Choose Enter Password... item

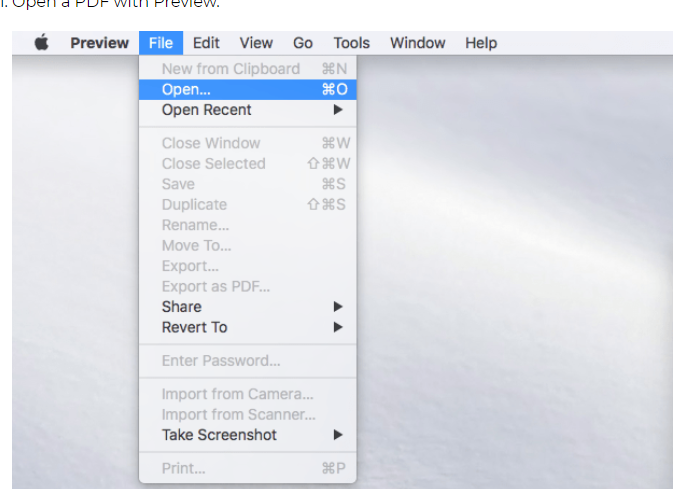tap(248, 361)
